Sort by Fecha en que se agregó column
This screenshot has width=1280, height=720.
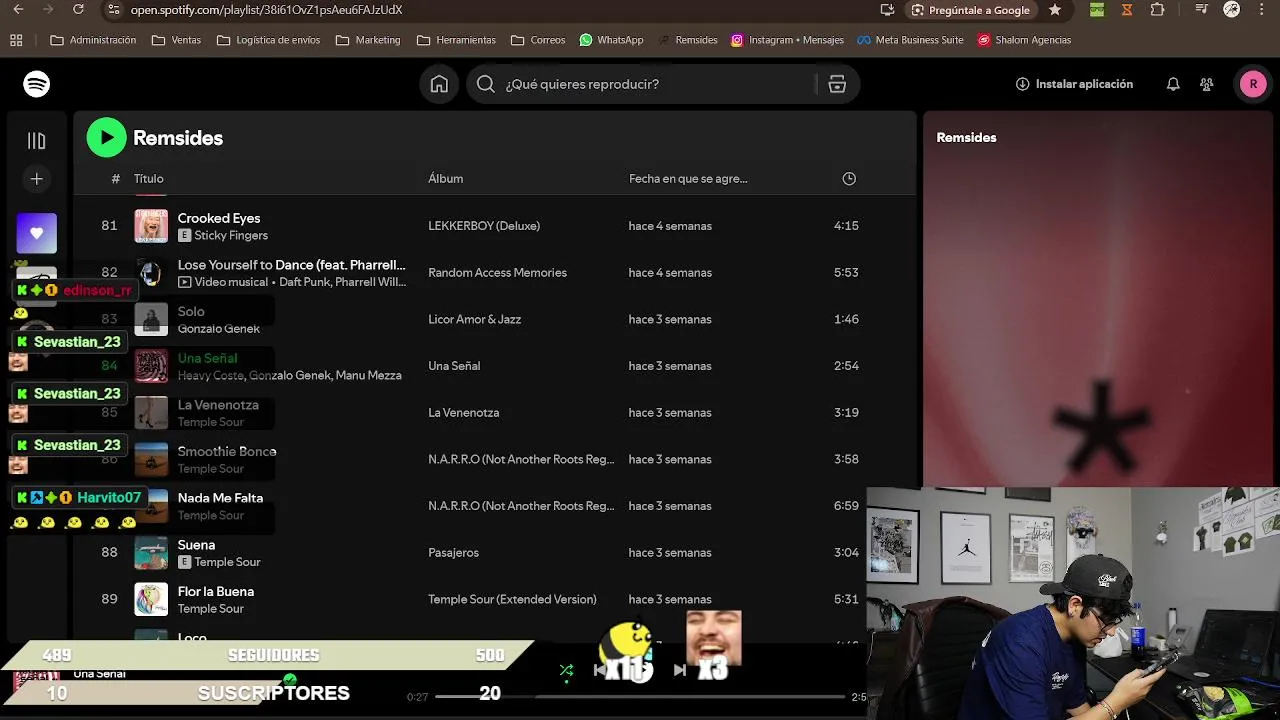pos(688,179)
